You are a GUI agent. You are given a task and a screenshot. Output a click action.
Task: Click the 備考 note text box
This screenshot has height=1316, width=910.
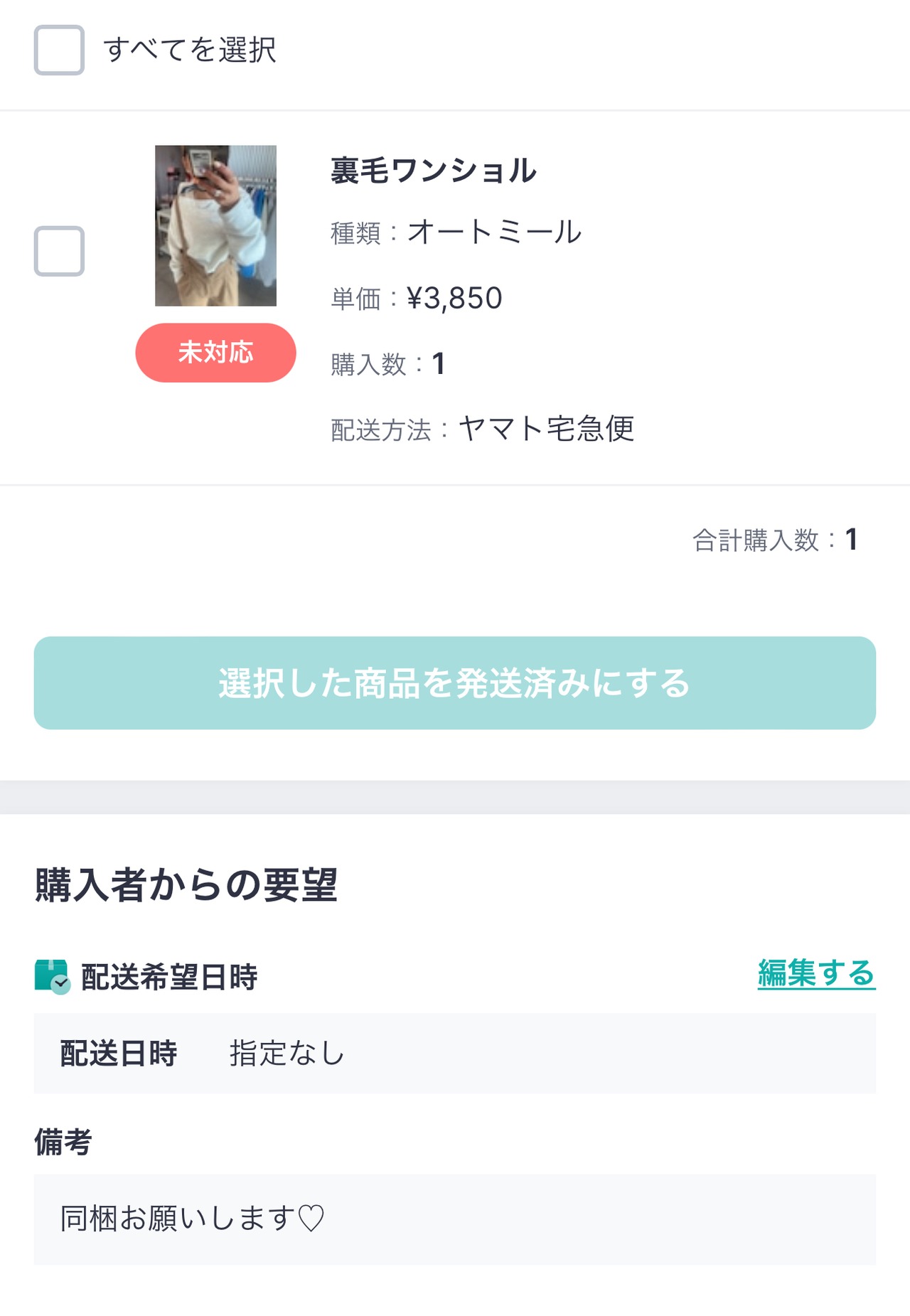(454, 1219)
